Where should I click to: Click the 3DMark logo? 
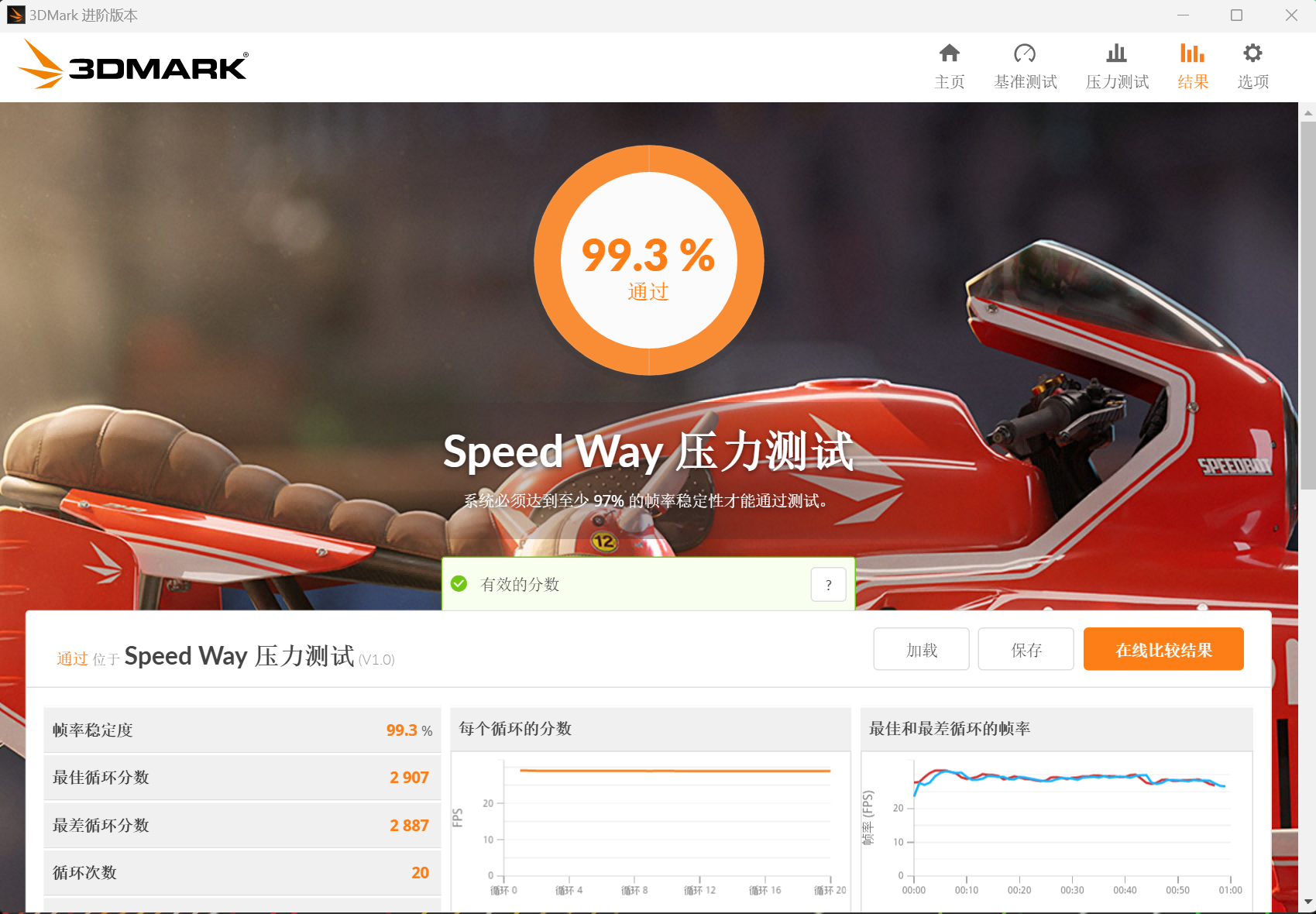point(132,65)
